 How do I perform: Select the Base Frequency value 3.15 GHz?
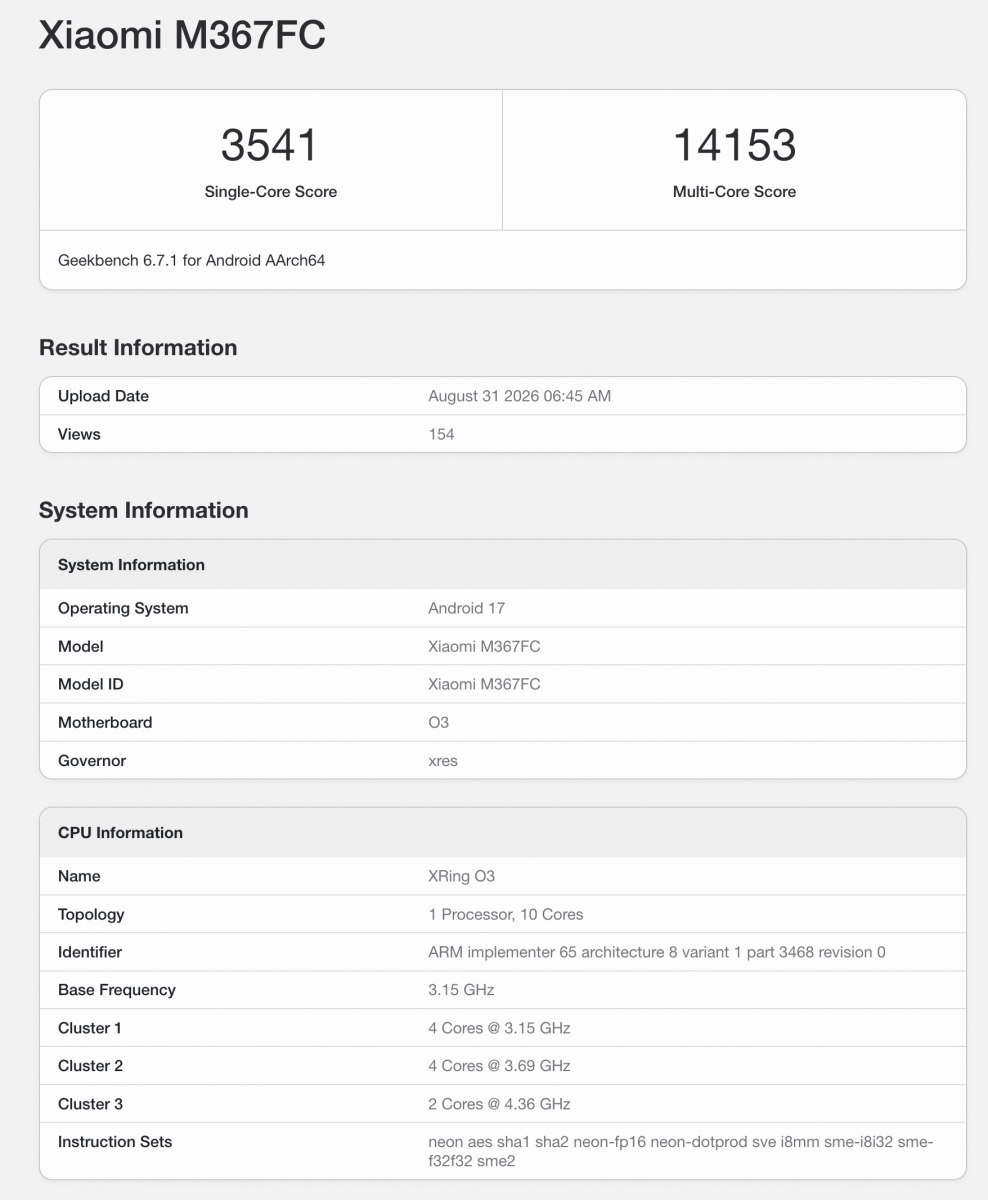(x=461, y=990)
